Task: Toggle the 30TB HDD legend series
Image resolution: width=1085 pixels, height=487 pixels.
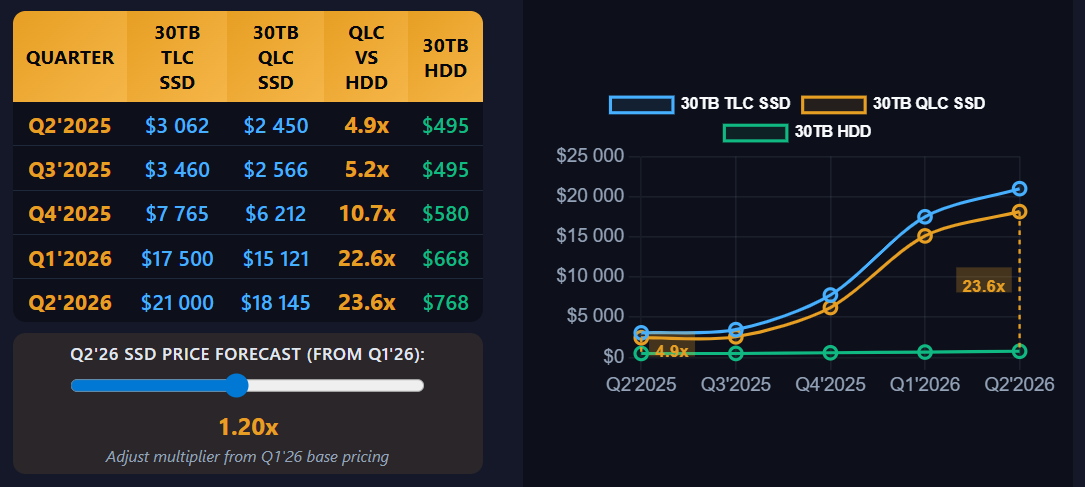Action: 796,131
